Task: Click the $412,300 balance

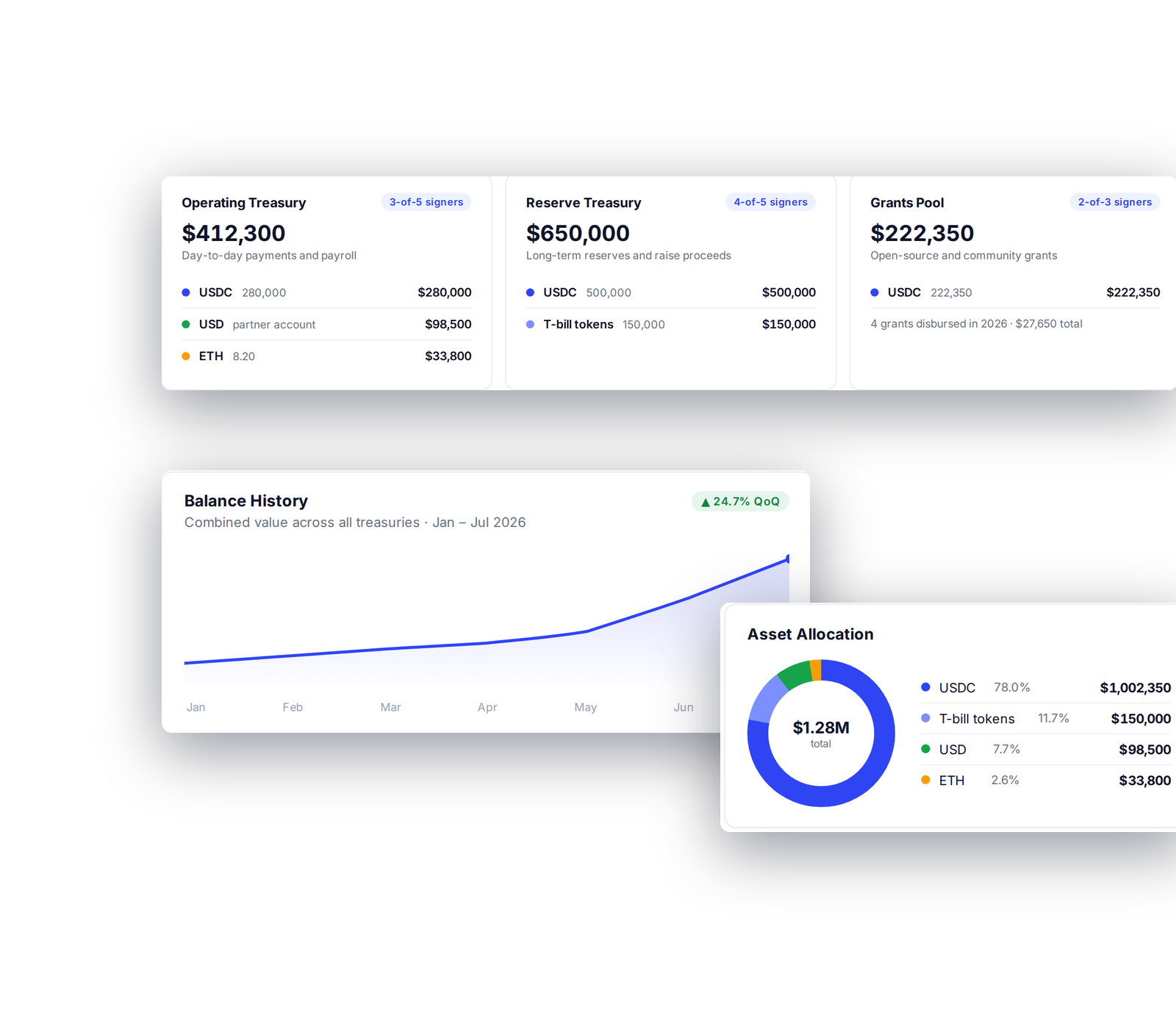Action: coord(234,233)
